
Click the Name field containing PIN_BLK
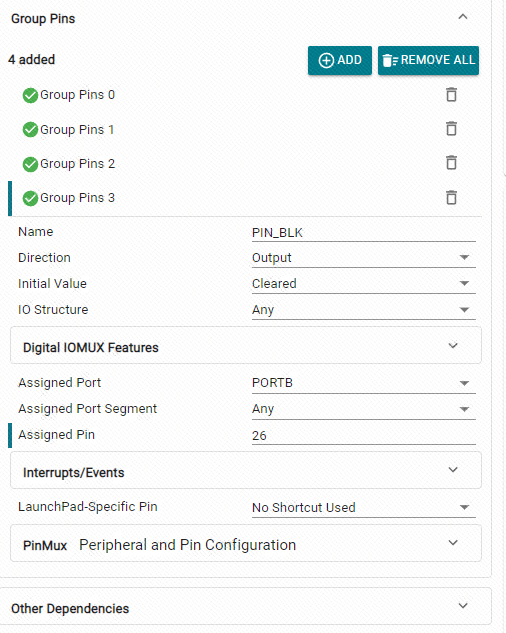[x=363, y=233]
